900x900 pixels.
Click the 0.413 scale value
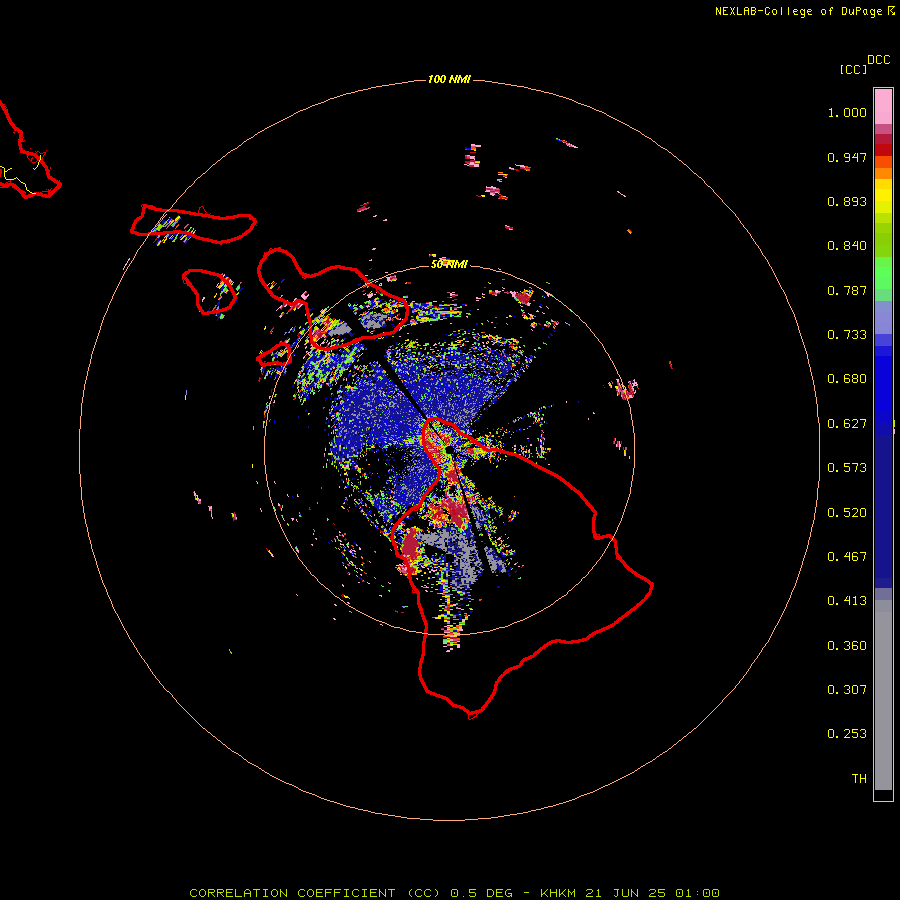coord(847,601)
